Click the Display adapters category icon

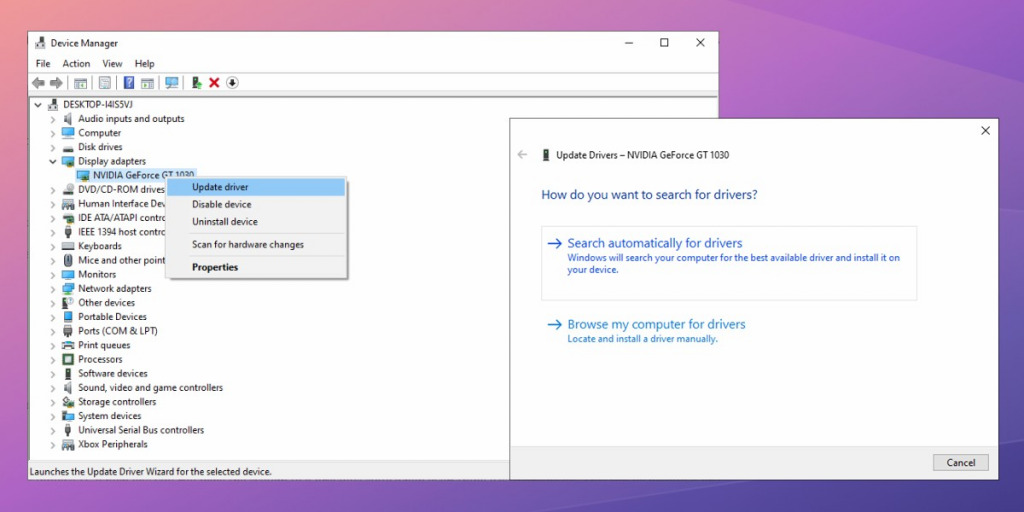pyautogui.click(x=68, y=161)
